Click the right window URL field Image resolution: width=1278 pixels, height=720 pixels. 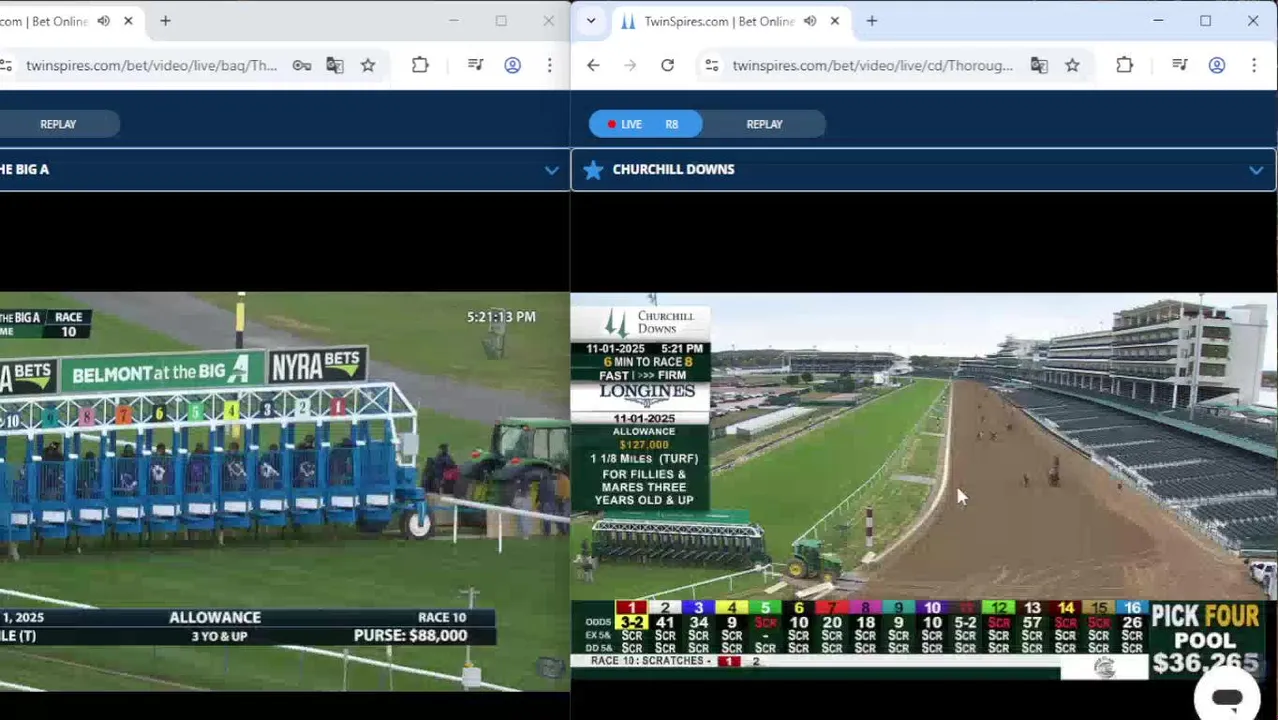pos(872,65)
